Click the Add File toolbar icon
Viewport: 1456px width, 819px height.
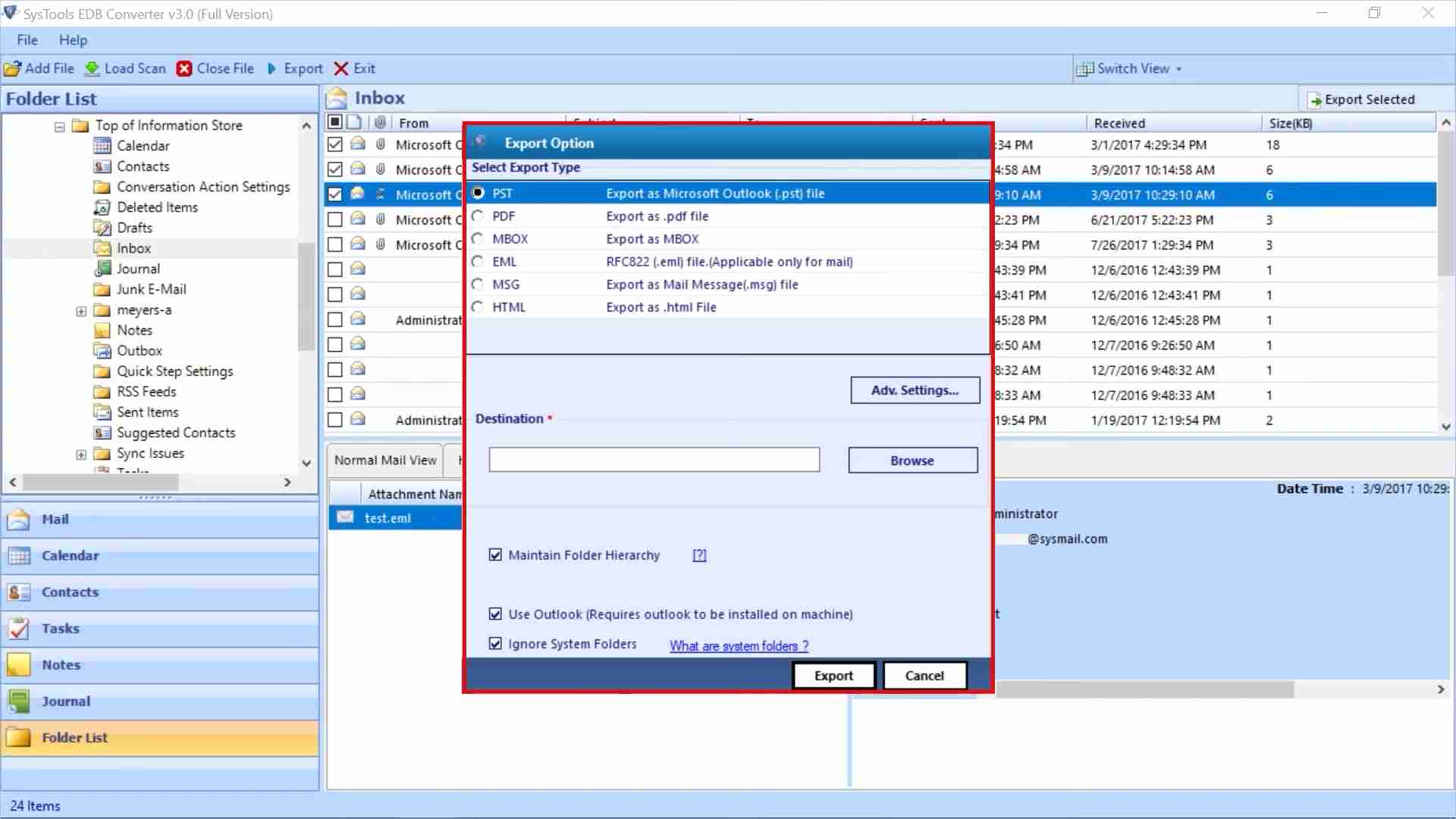[x=12, y=68]
